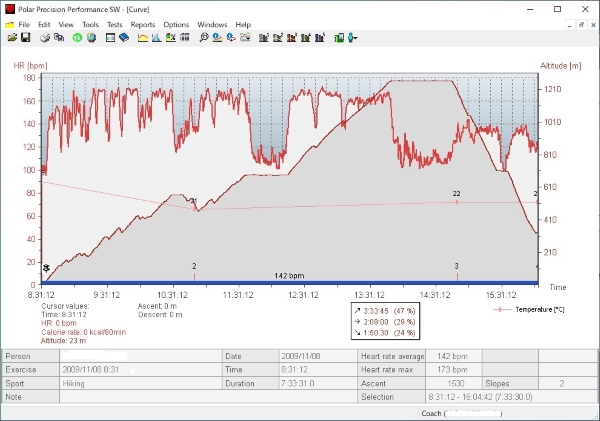This screenshot has height=421, width=600.
Task: Click the HR [bpm] axis label
Action: click(30, 66)
